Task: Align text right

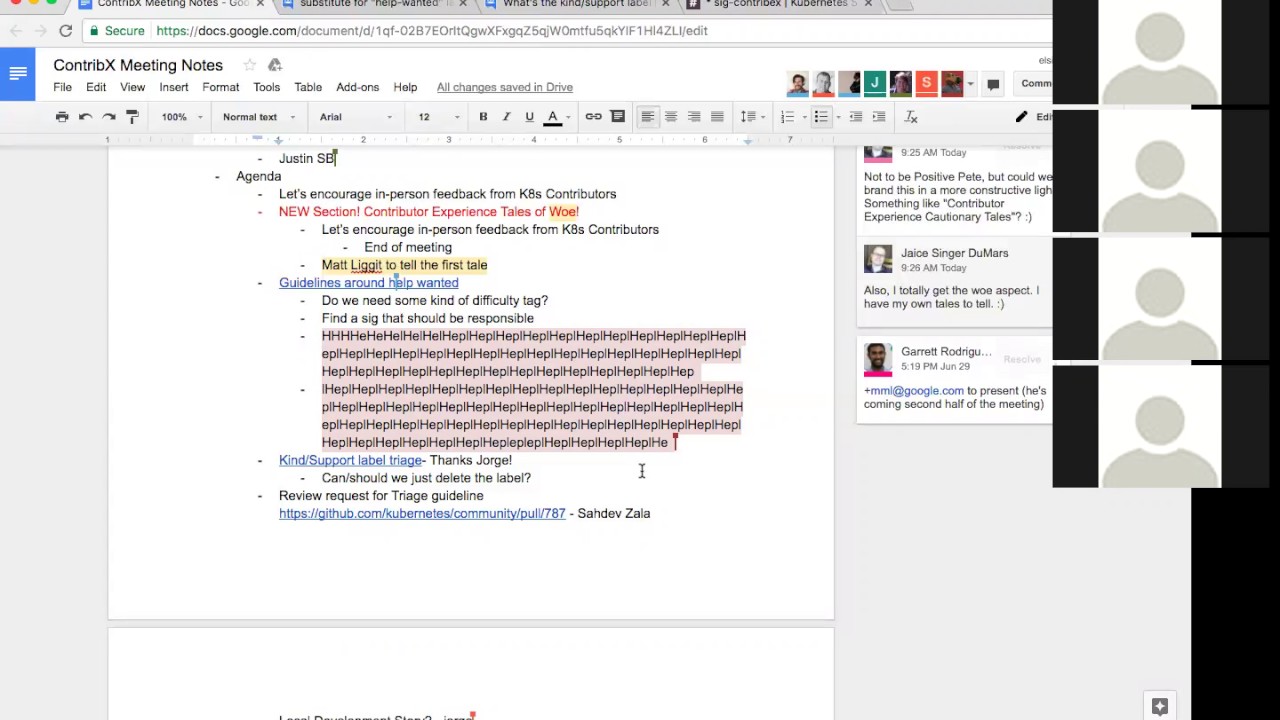Action: [694, 117]
